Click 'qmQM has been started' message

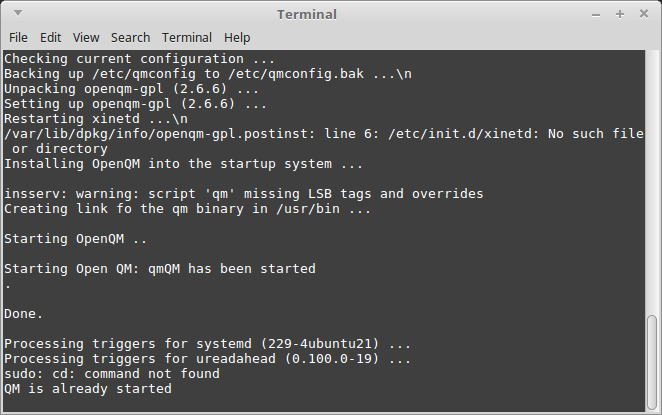point(232,269)
